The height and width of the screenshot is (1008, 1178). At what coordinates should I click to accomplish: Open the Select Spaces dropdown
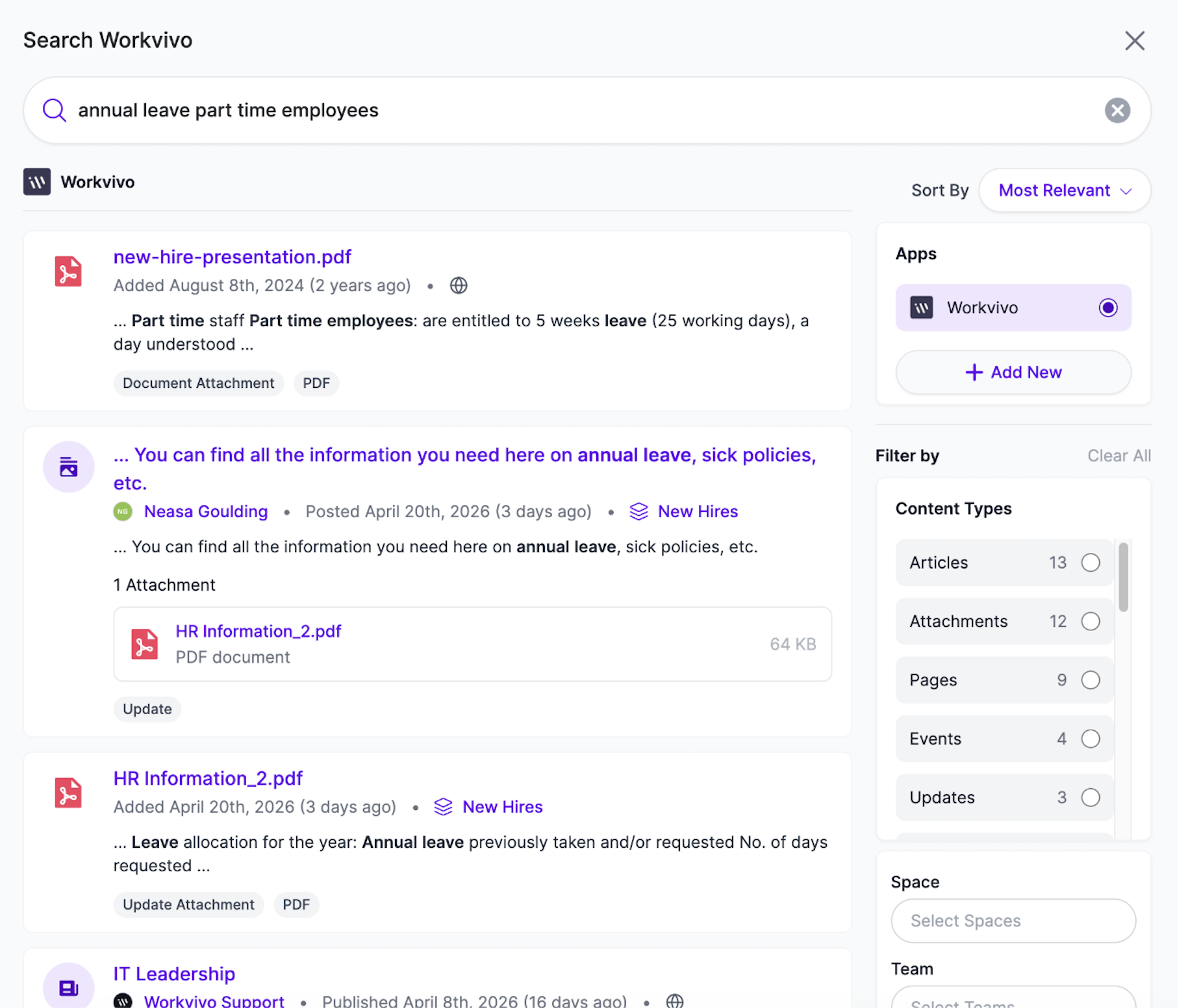1014,921
